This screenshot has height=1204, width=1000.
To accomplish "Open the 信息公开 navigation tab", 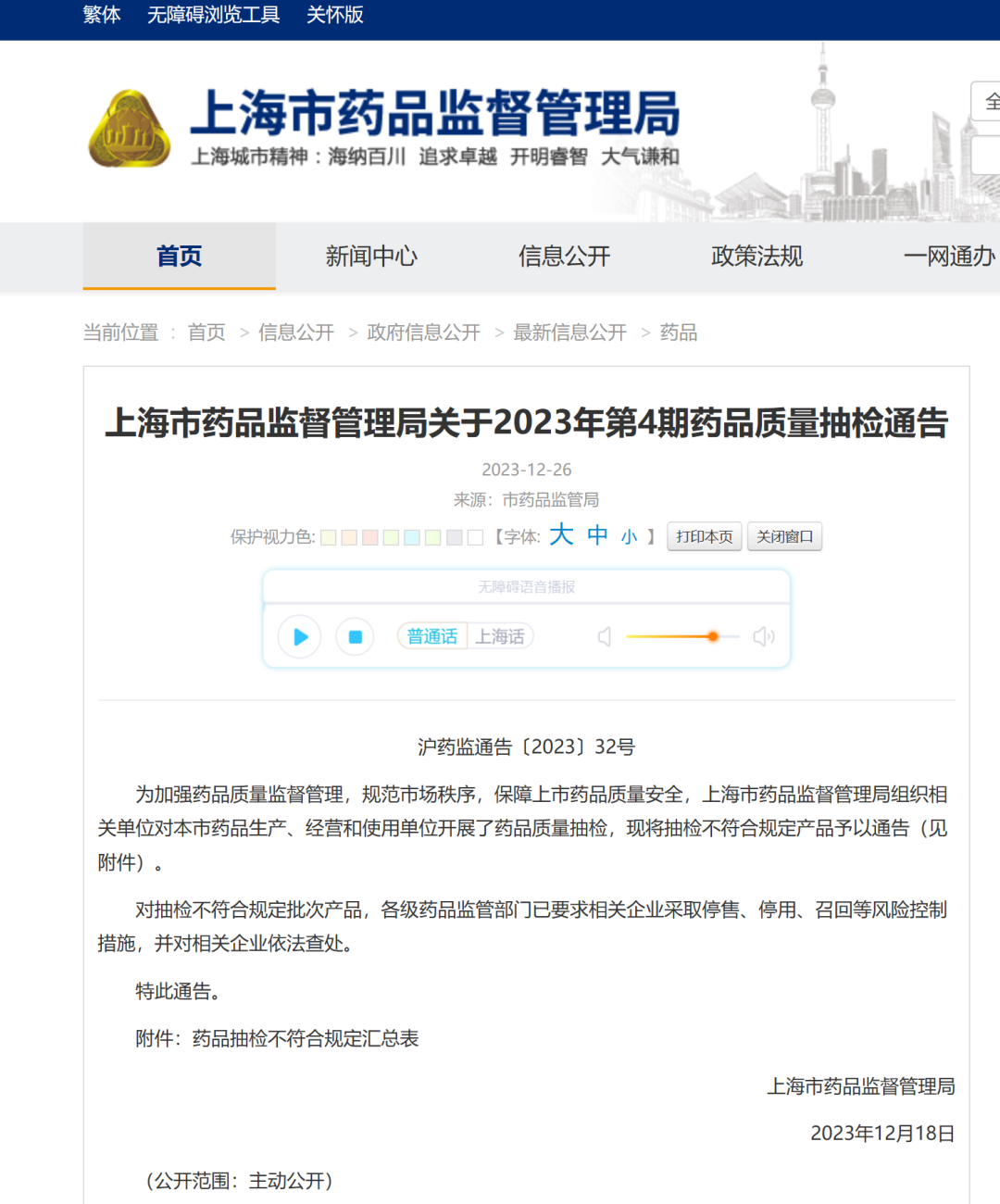I will pyautogui.click(x=565, y=256).
